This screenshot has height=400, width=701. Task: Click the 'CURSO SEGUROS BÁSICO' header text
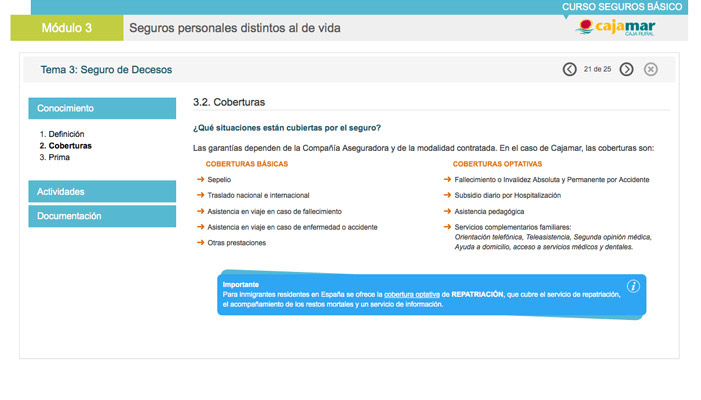622,7
